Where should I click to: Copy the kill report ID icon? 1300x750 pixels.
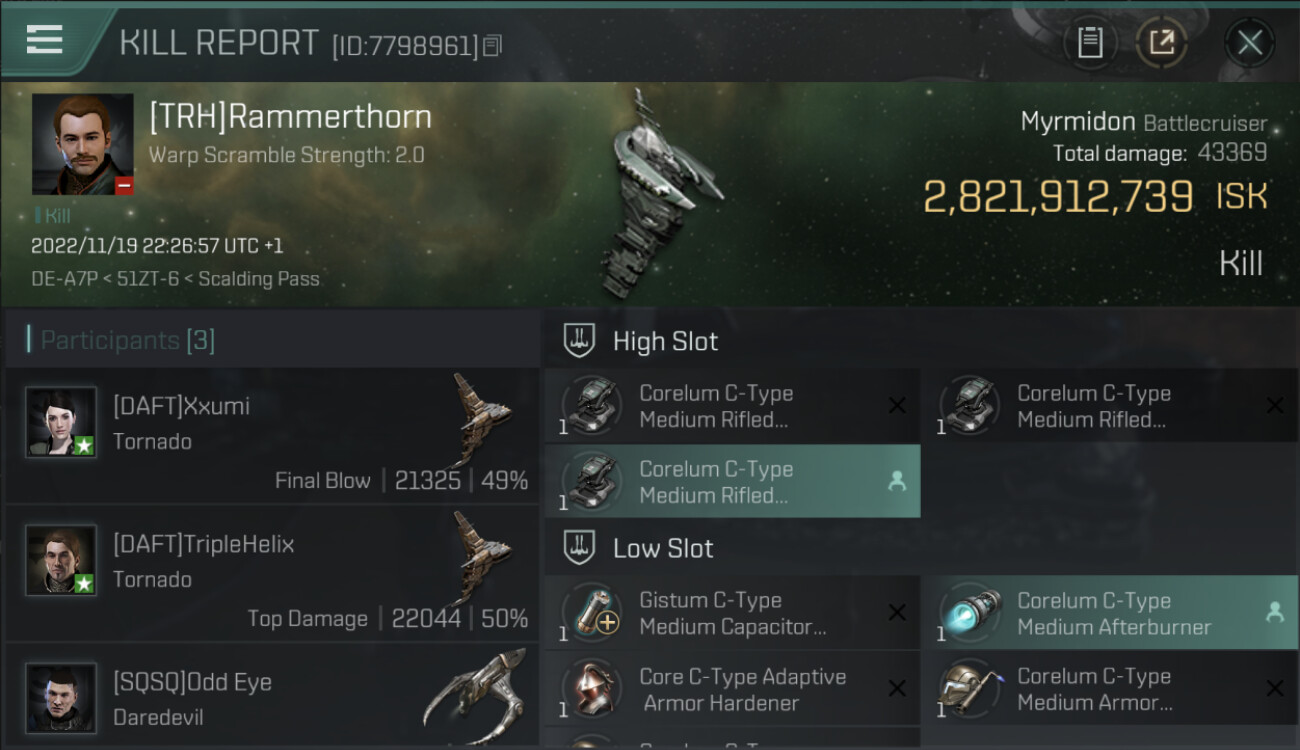[492, 45]
